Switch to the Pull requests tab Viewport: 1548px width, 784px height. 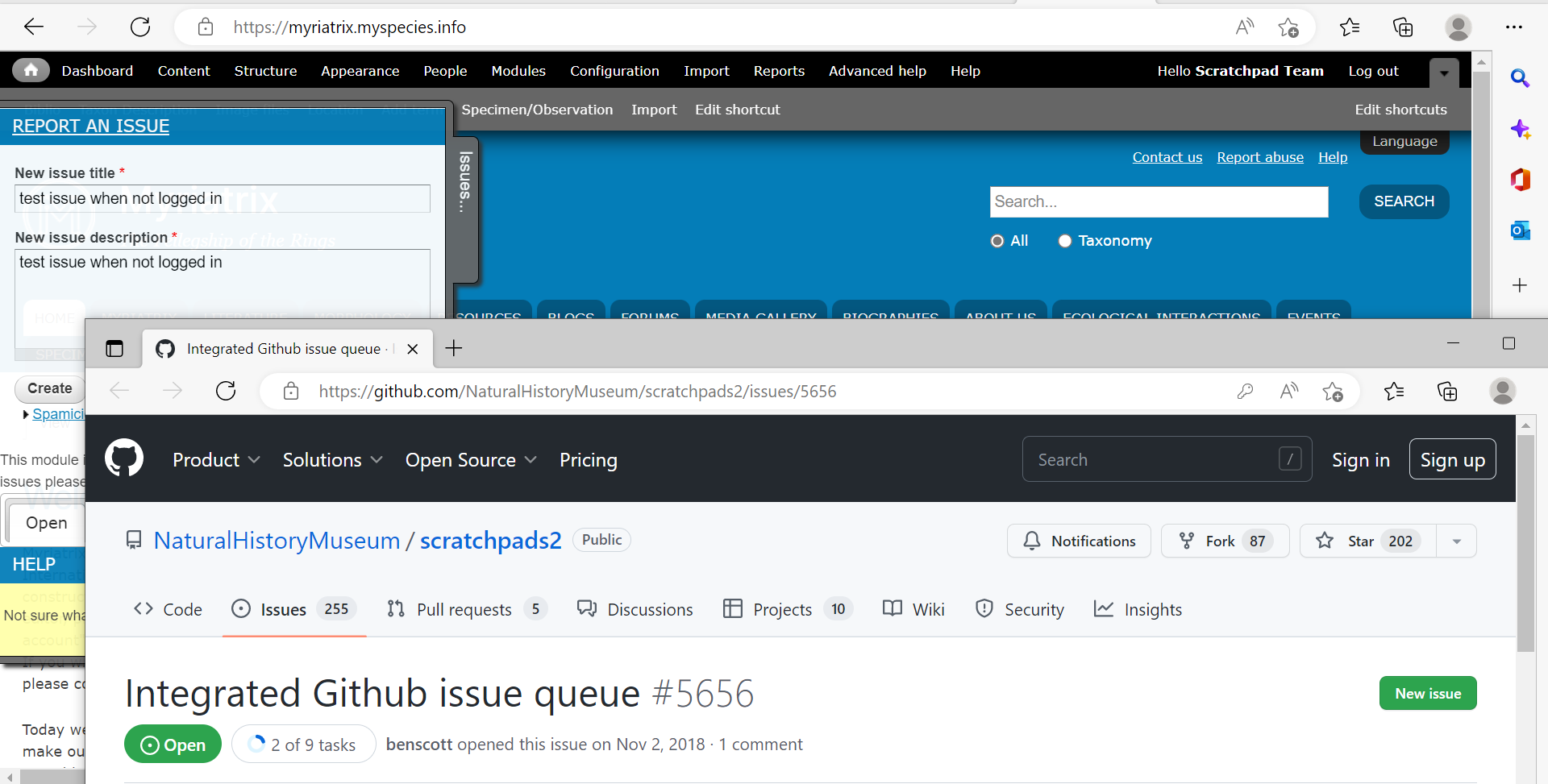[463, 609]
